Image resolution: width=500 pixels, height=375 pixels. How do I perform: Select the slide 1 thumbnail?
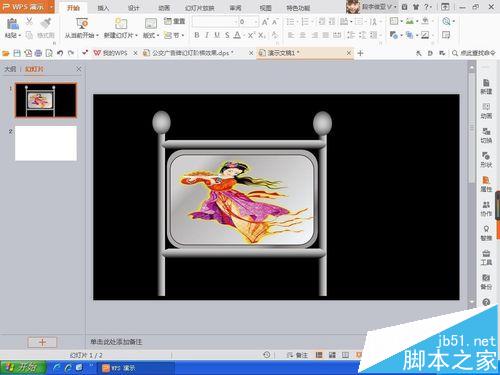pyautogui.click(x=46, y=100)
